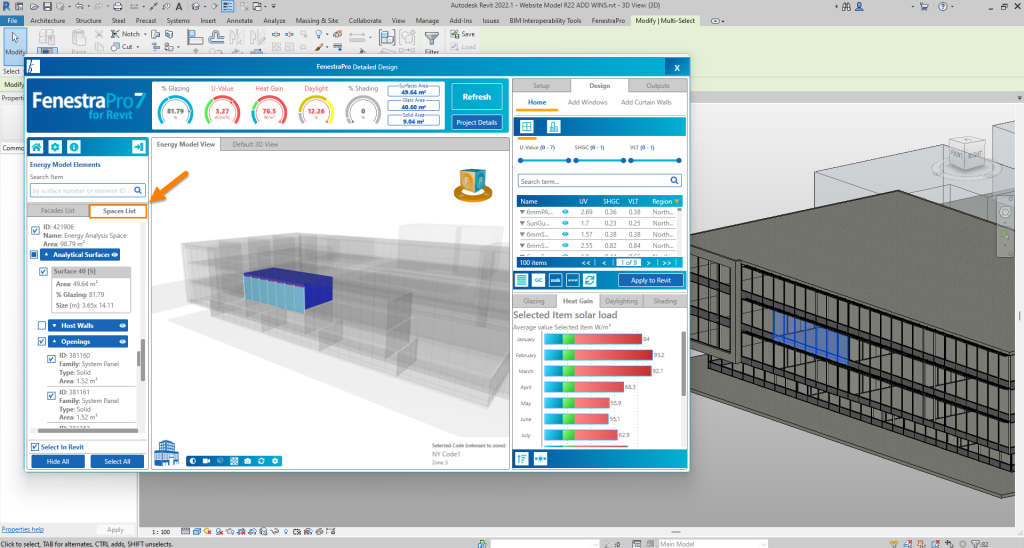Image resolution: width=1024 pixels, height=548 pixels.
Task: Click the Revit print icon in quick access
Action: 118,7
